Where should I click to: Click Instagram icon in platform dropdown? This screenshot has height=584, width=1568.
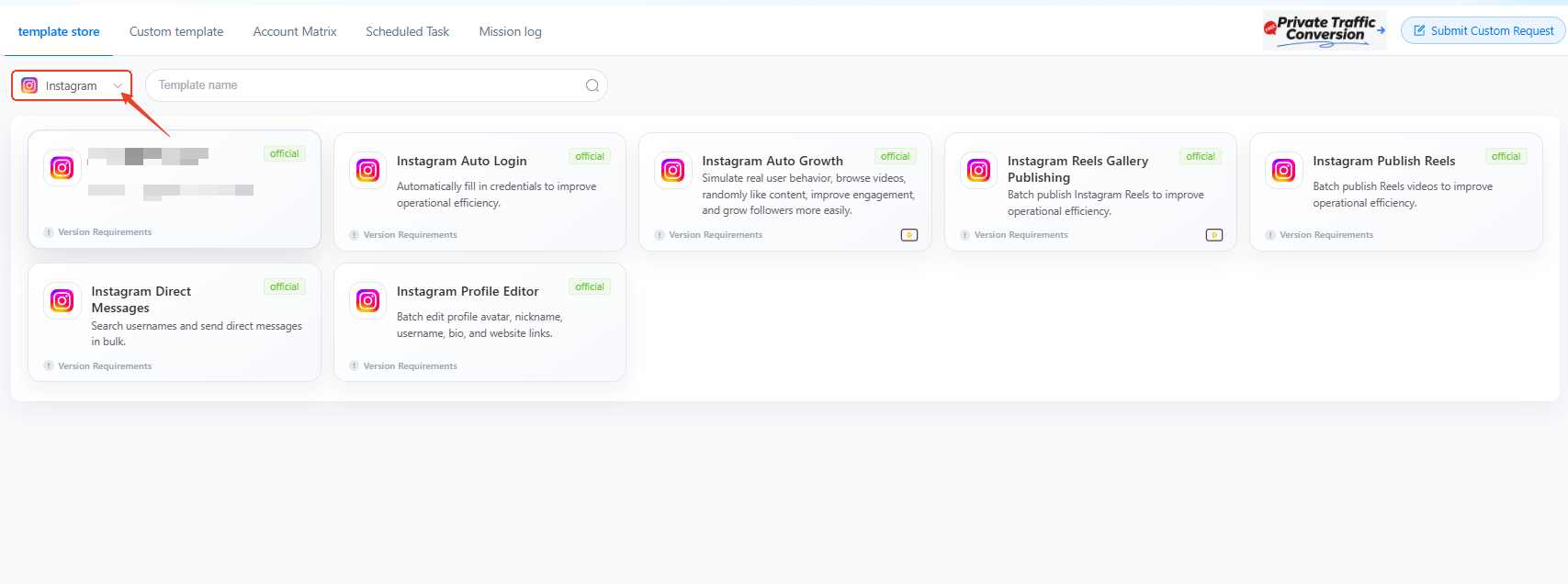[29, 85]
